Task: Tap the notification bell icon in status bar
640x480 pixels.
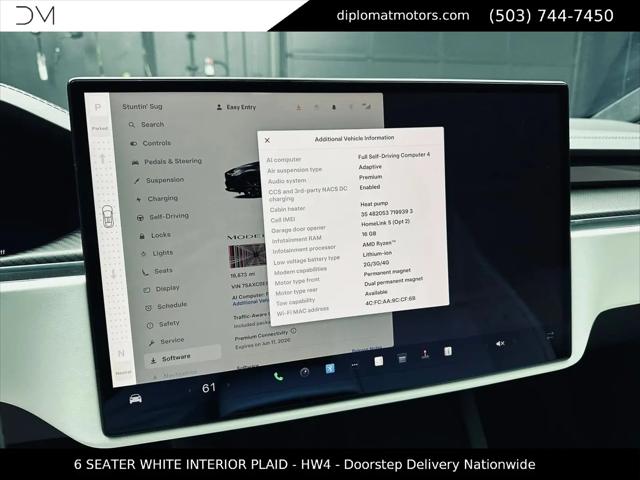Action: [x=333, y=107]
